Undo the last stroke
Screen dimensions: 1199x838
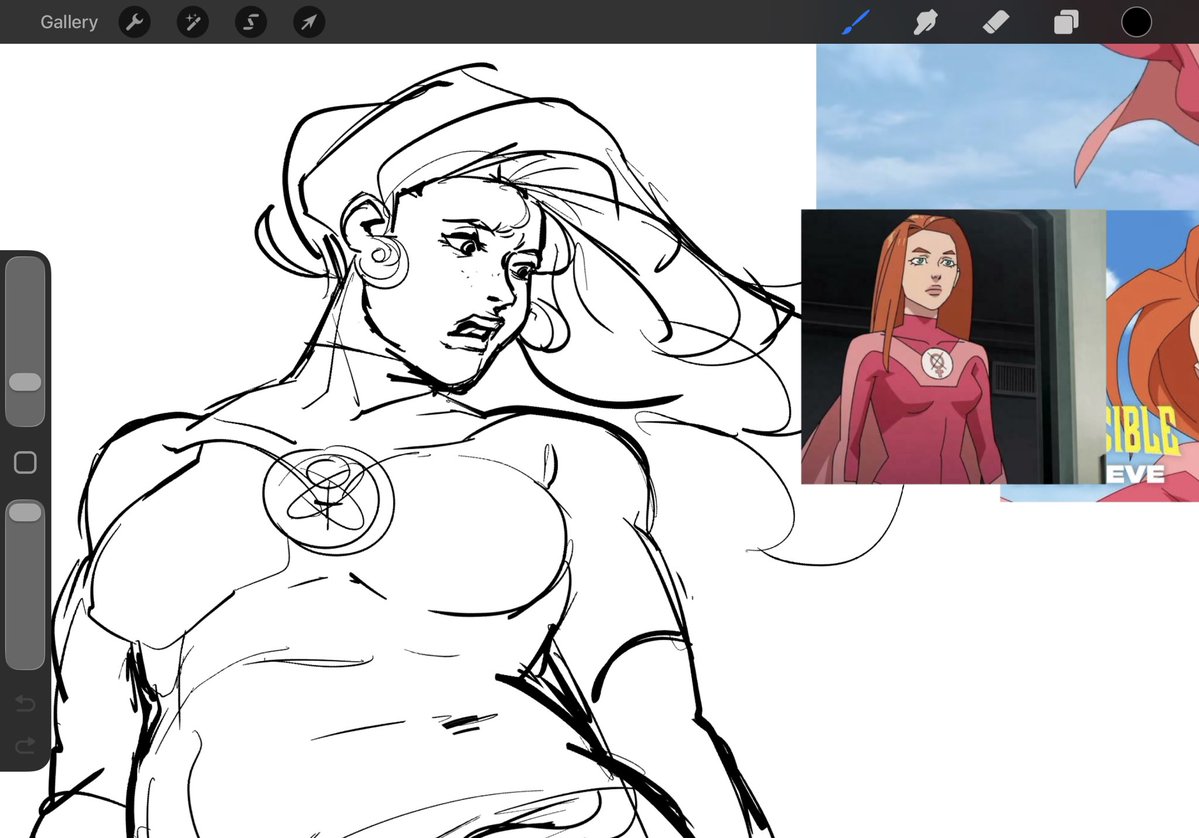tap(24, 704)
